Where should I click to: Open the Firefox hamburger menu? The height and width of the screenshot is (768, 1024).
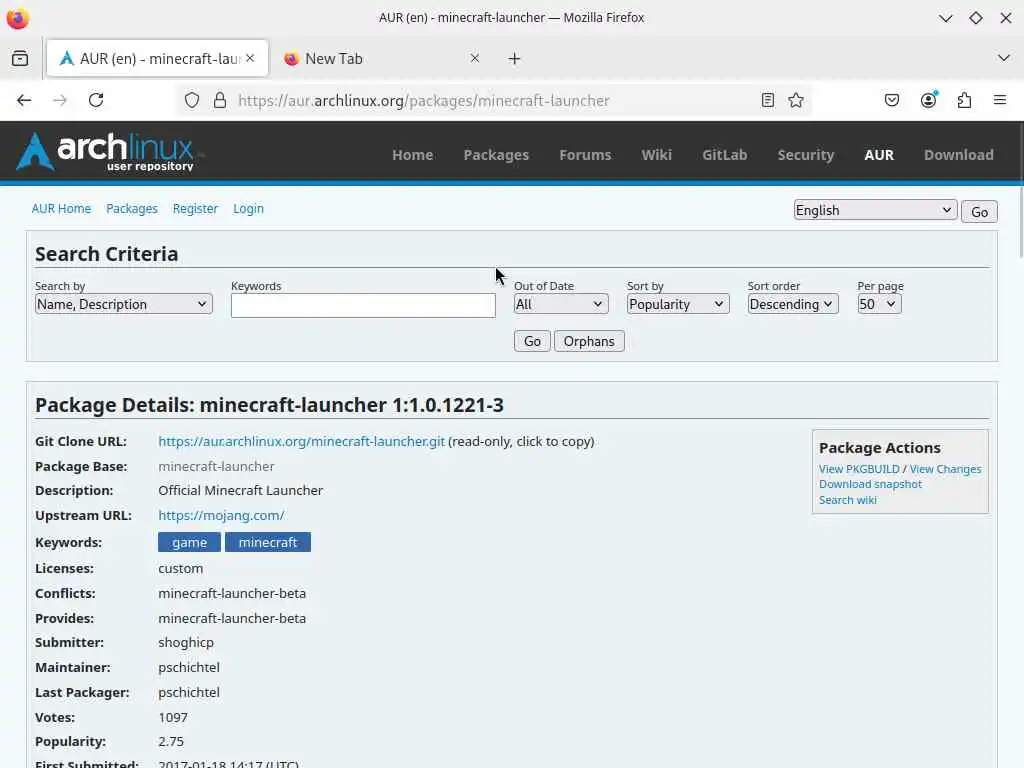[999, 101]
